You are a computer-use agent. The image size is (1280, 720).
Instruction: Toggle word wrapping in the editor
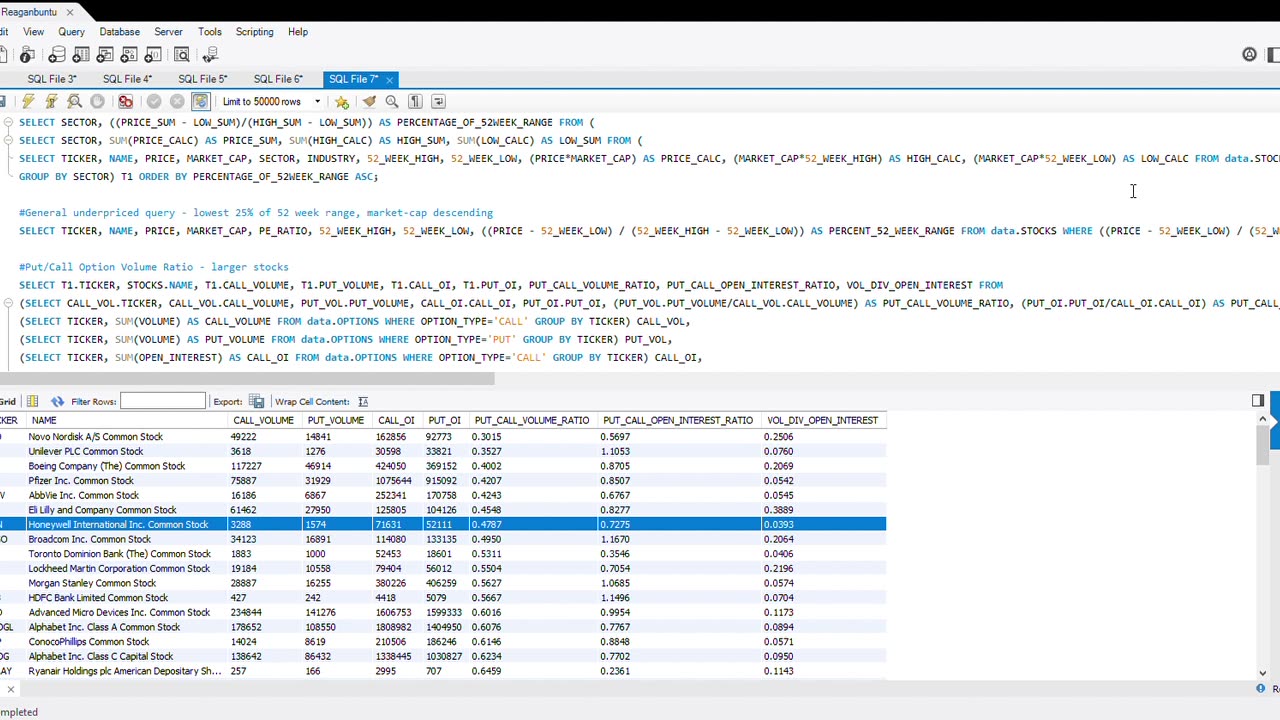(x=439, y=101)
